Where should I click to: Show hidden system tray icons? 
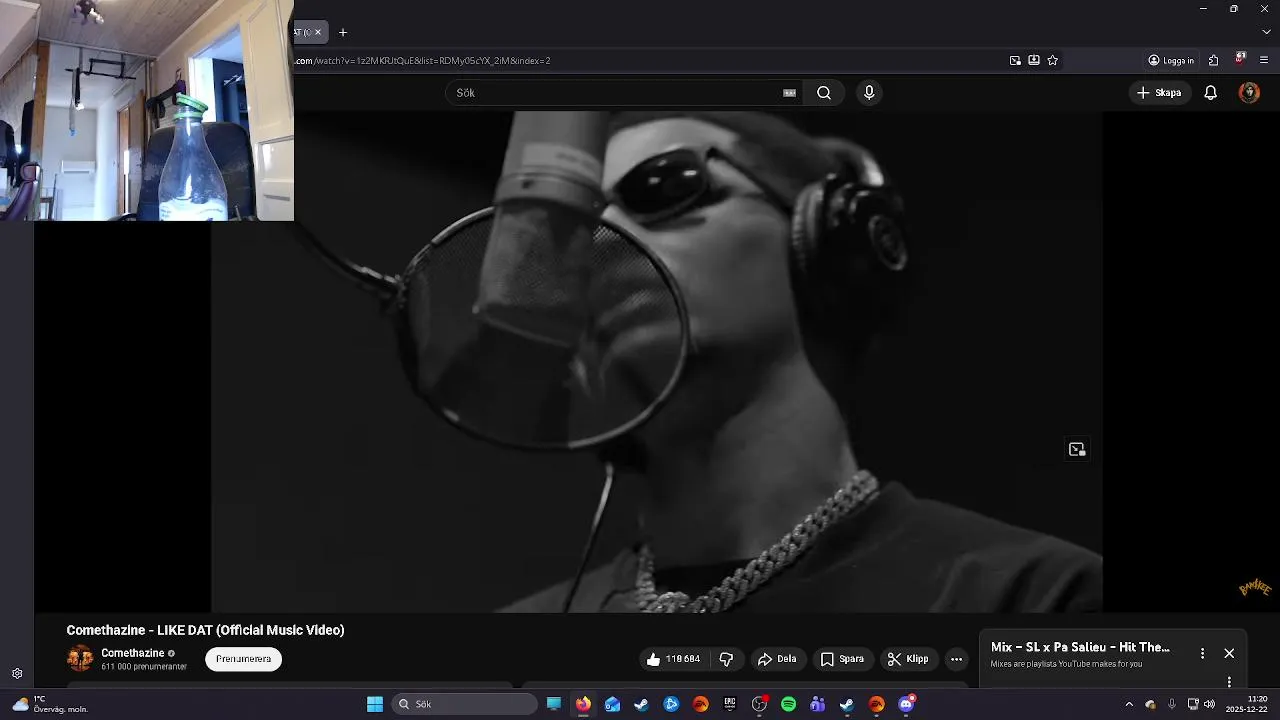(x=1129, y=704)
